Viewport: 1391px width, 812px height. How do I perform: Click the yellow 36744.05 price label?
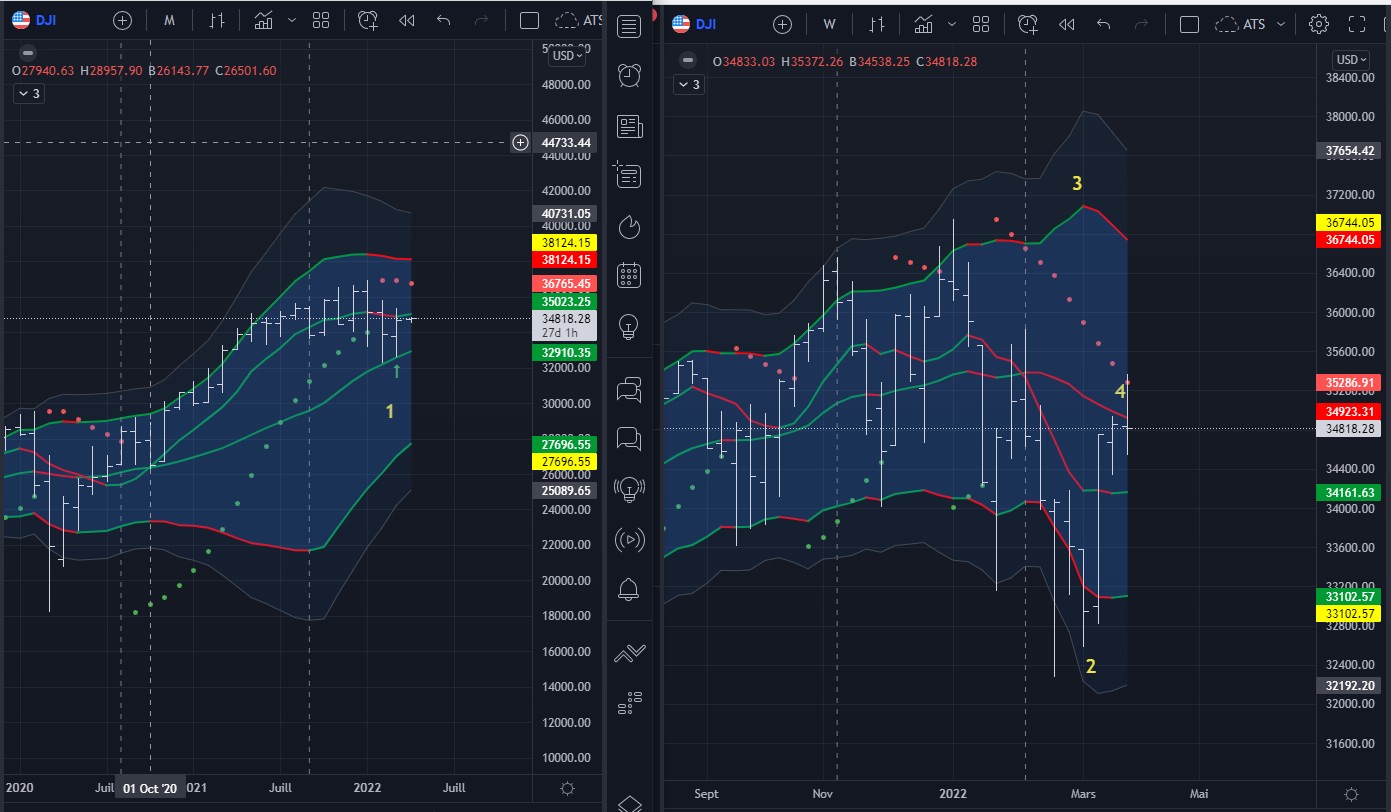[1350, 222]
